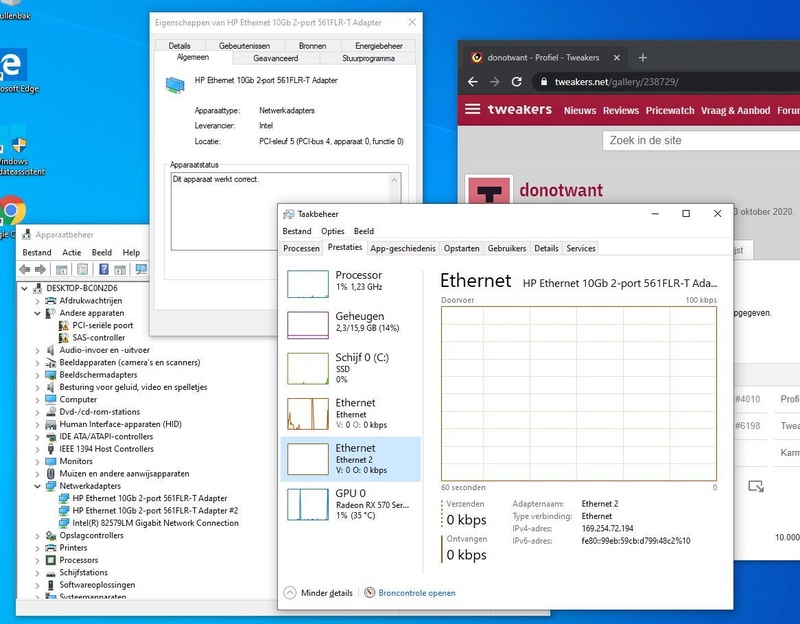The height and width of the screenshot is (624, 800).
Task: Open the Gebeurtenissen tab in adapter properties
Action: click(x=244, y=46)
